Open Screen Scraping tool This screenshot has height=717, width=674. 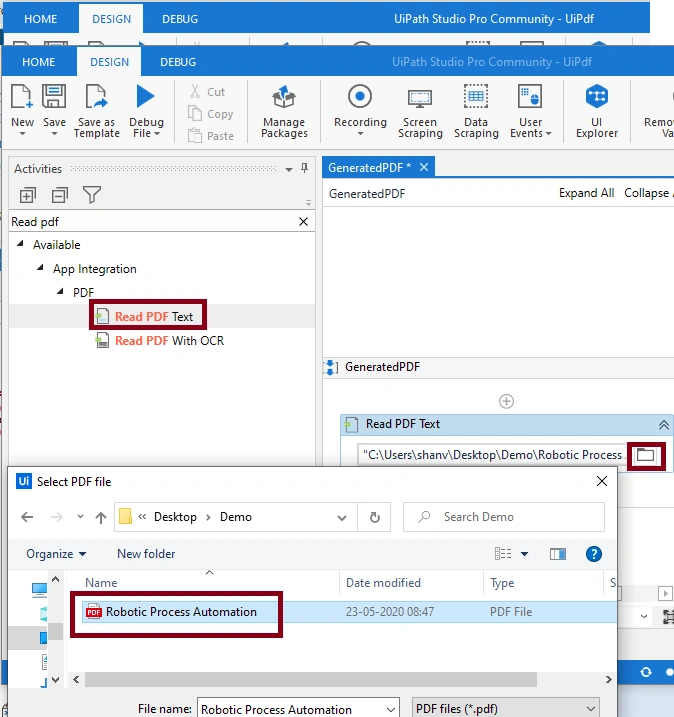420,111
